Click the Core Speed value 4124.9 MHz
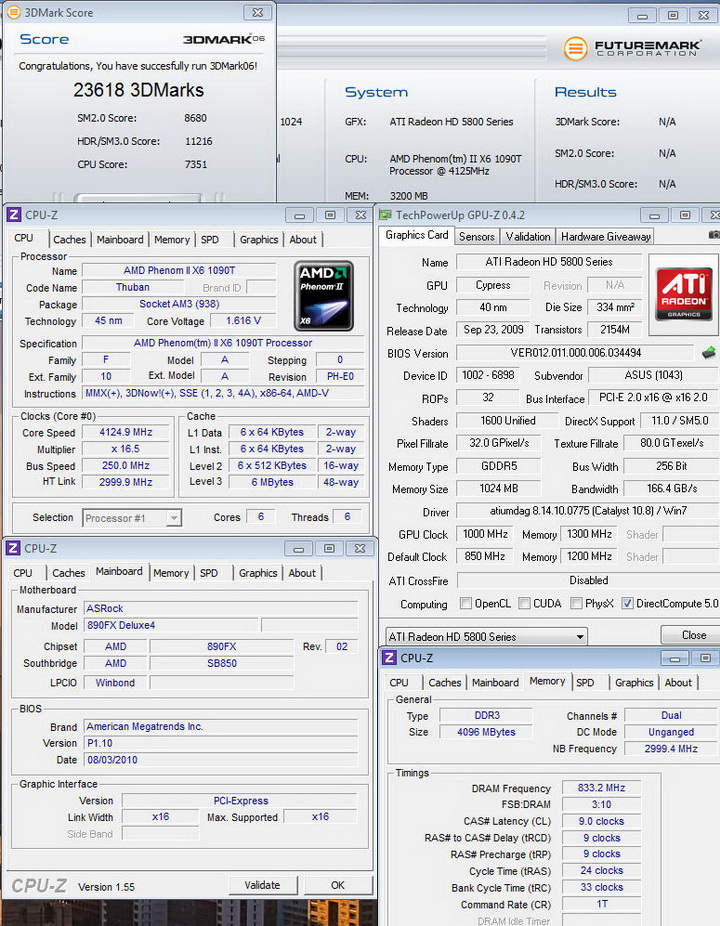This screenshot has height=926, width=720. coord(126,432)
